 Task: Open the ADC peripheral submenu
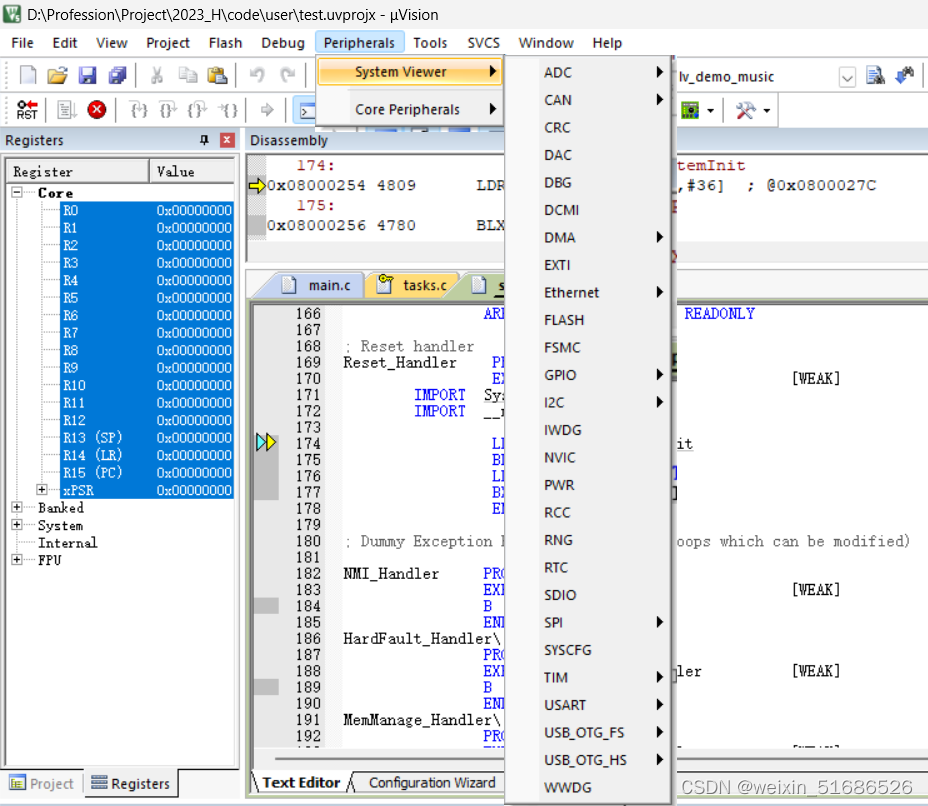pyautogui.click(x=588, y=72)
